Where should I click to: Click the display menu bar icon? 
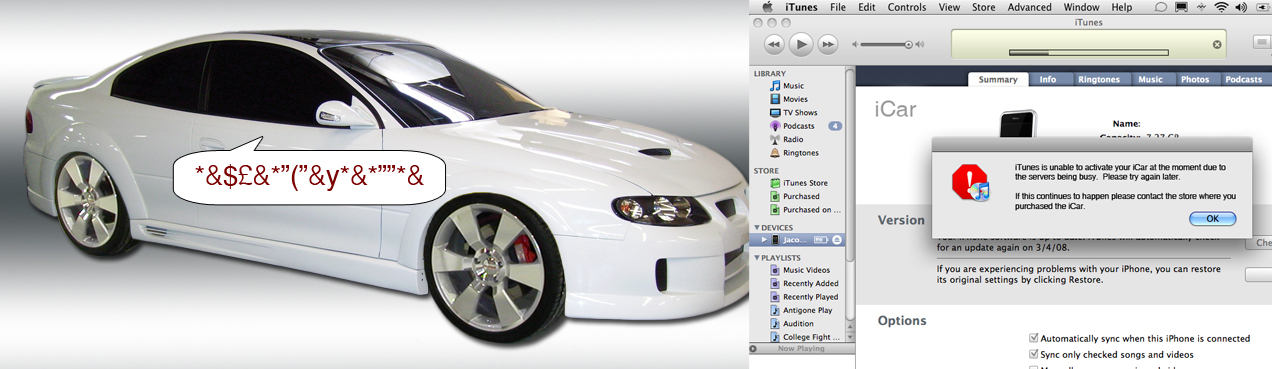pyautogui.click(x=1181, y=7)
